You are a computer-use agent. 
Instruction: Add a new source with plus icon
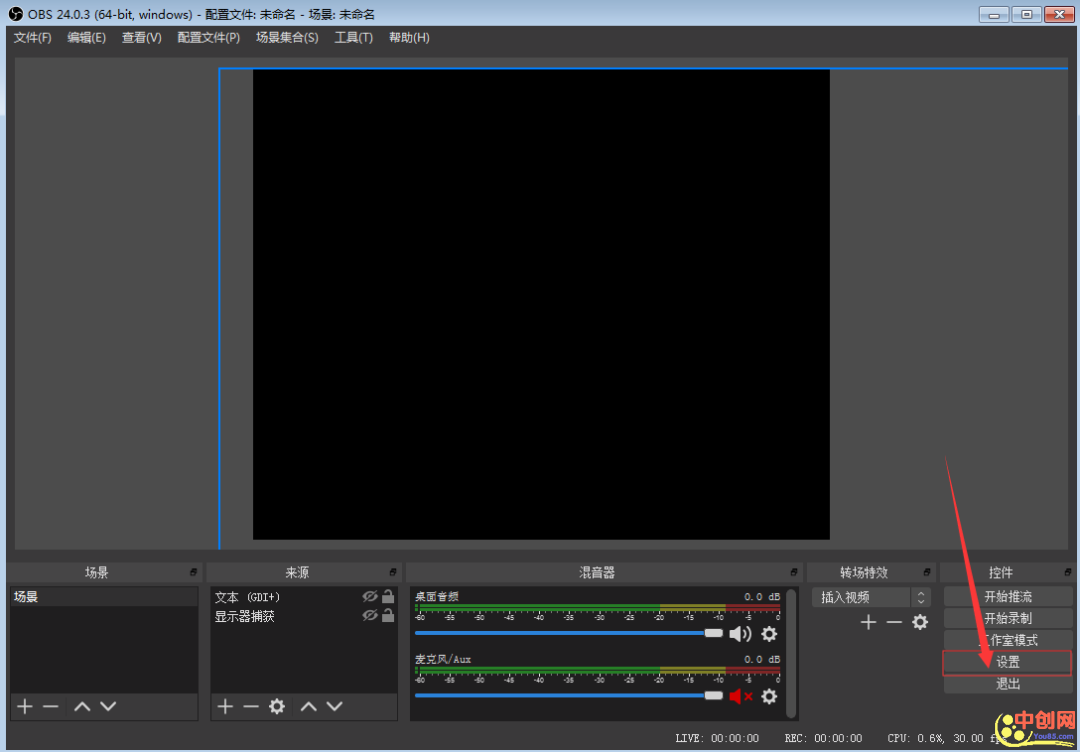tap(225, 706)
